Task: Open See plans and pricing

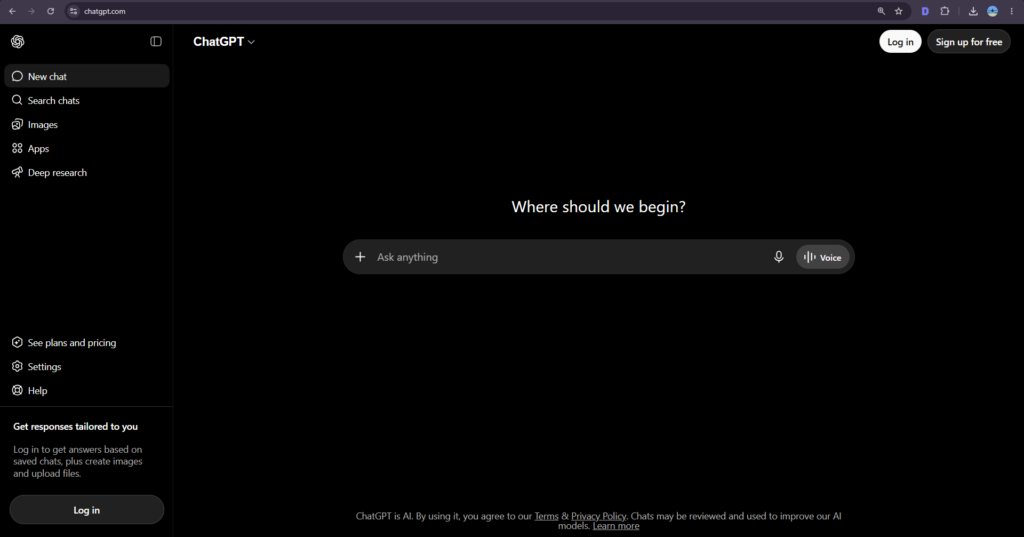Action: (87, 342)
